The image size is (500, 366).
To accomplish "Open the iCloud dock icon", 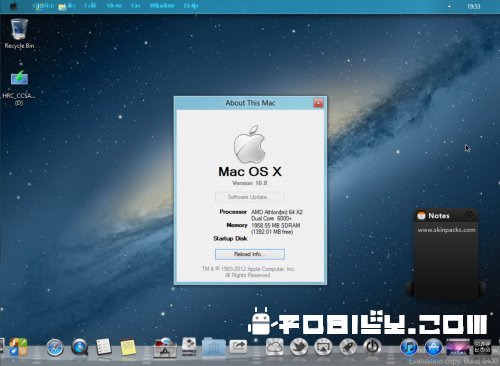I will 274,347.
